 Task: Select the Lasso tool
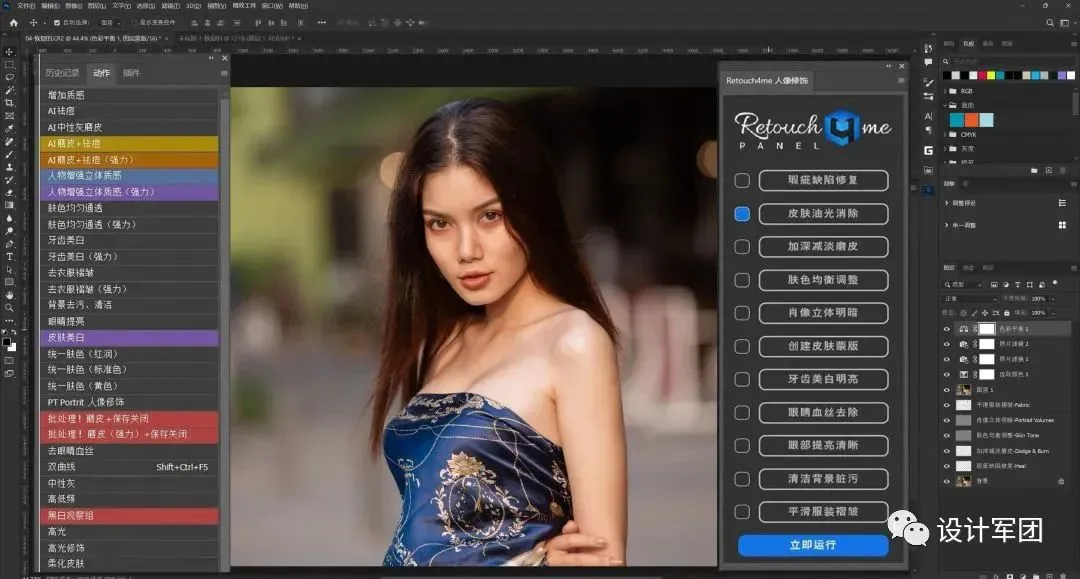[9, 77]
